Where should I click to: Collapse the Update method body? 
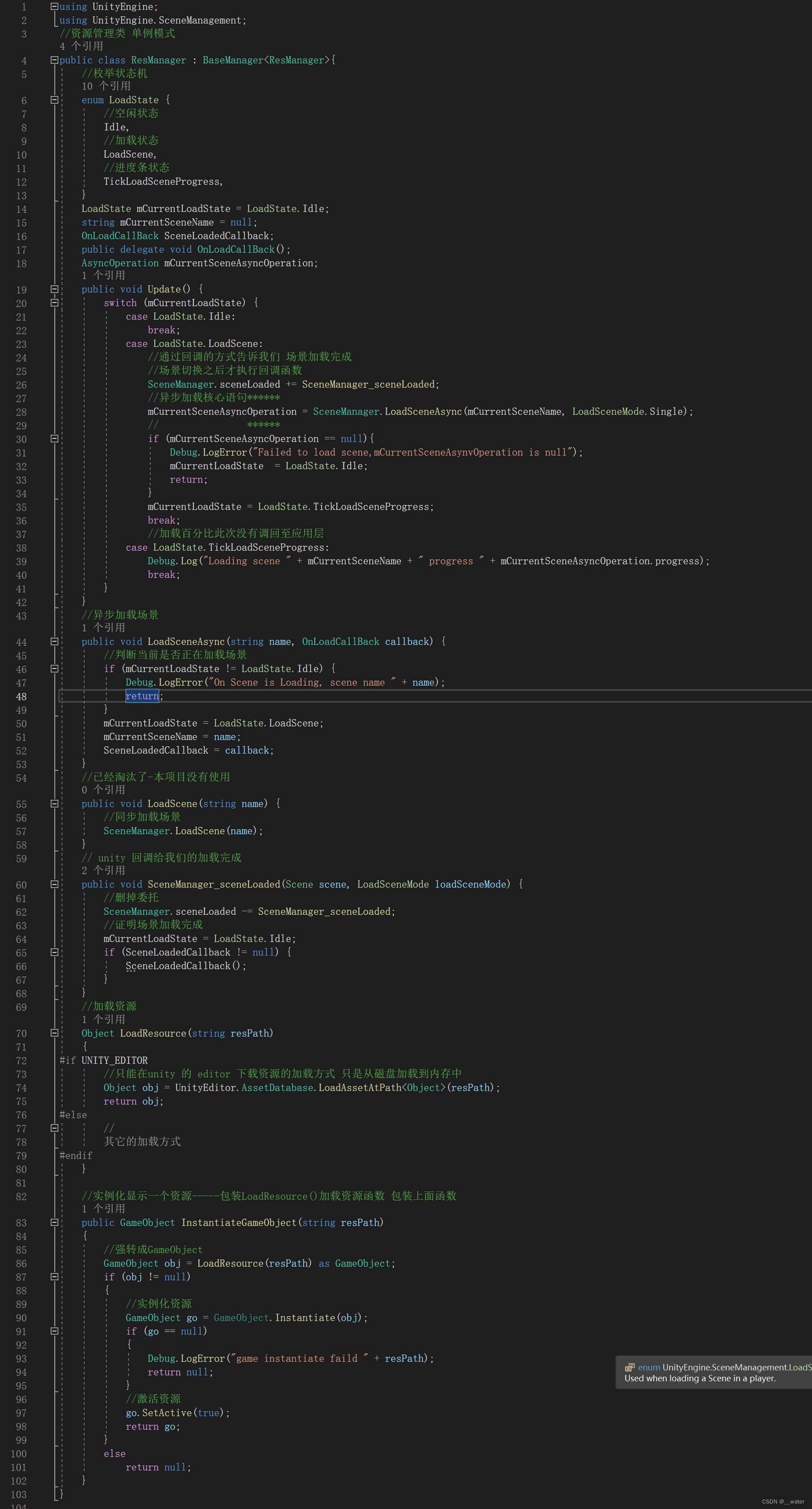pos(54,289)
